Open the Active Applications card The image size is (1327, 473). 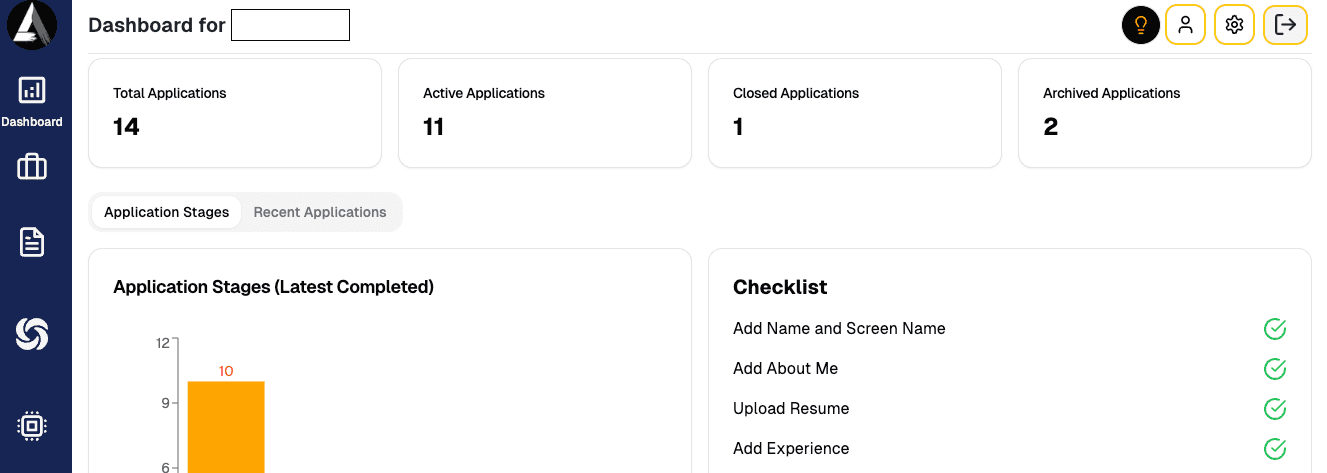[545, 113]
